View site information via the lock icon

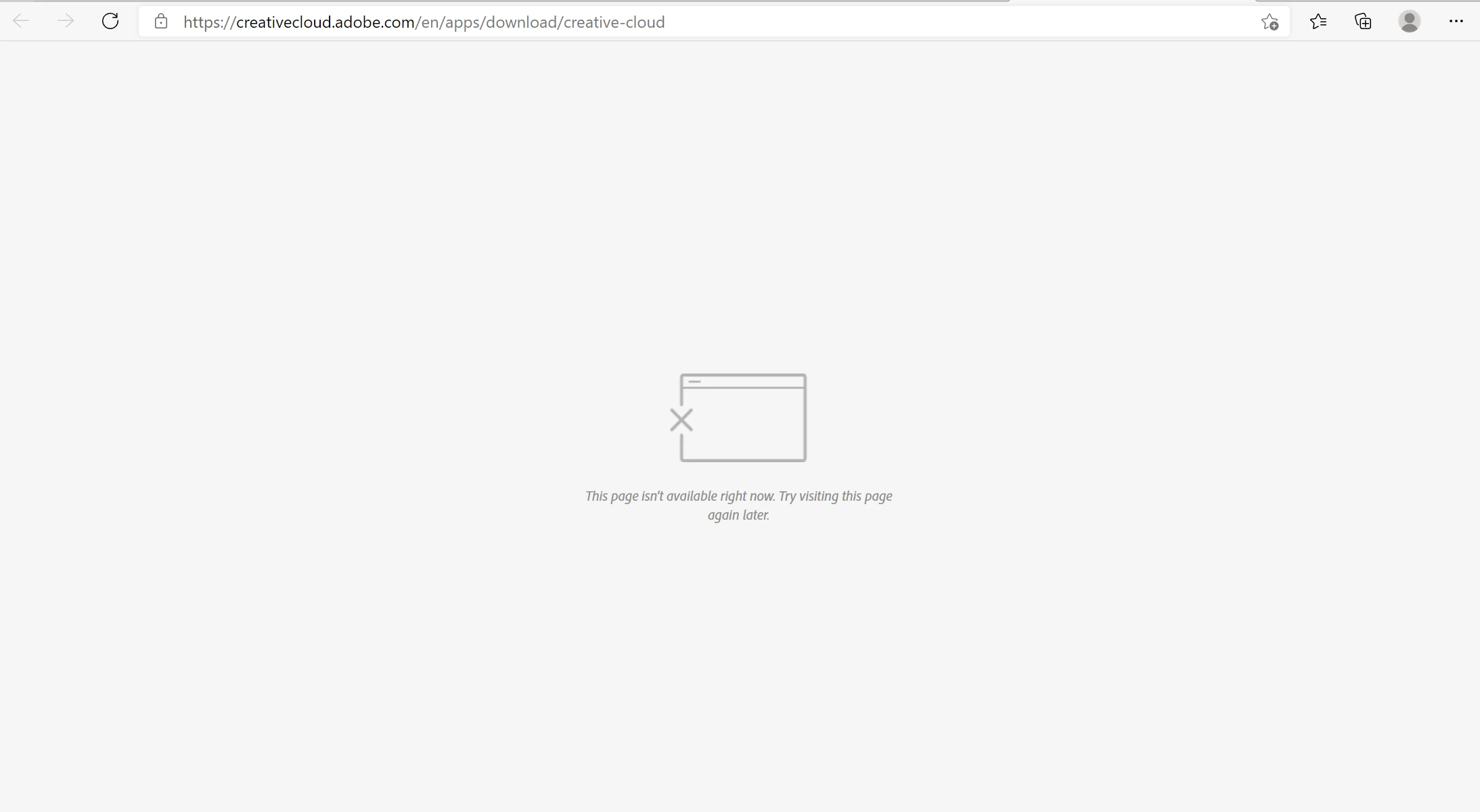click(x=161, y=22)
